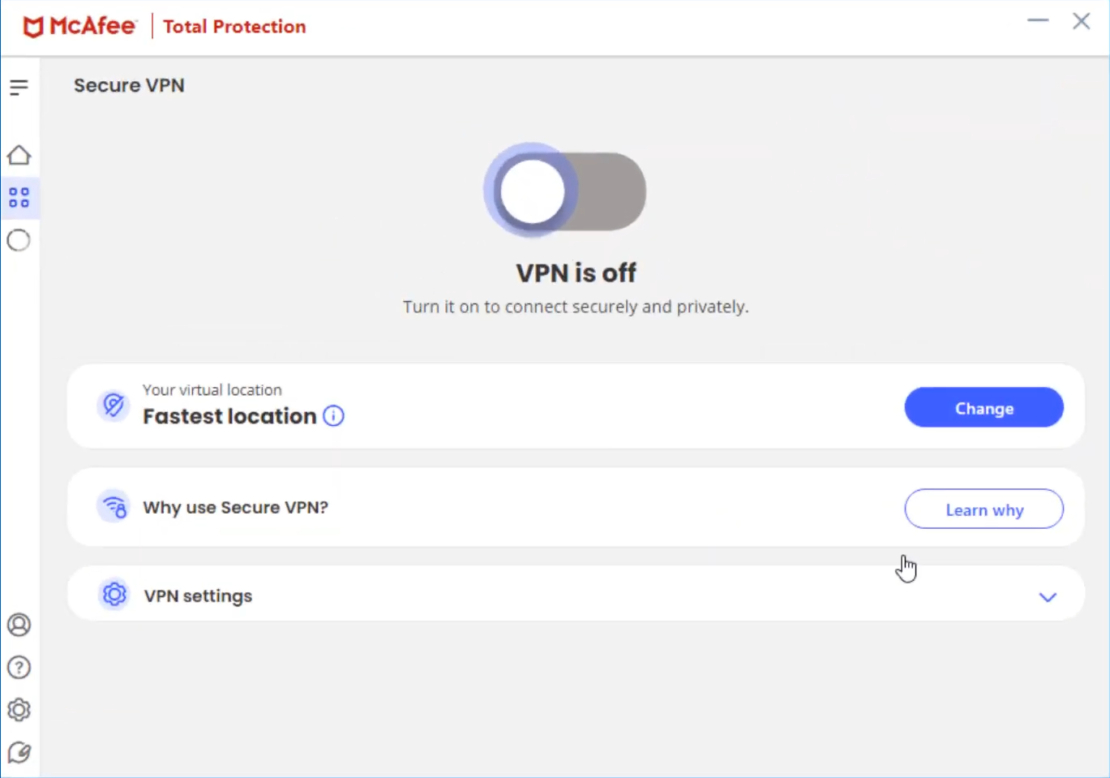Viewport: 1110px width, 778px height.
Task: Click the circle scan icon in sidebar
Action: (19, 240)
